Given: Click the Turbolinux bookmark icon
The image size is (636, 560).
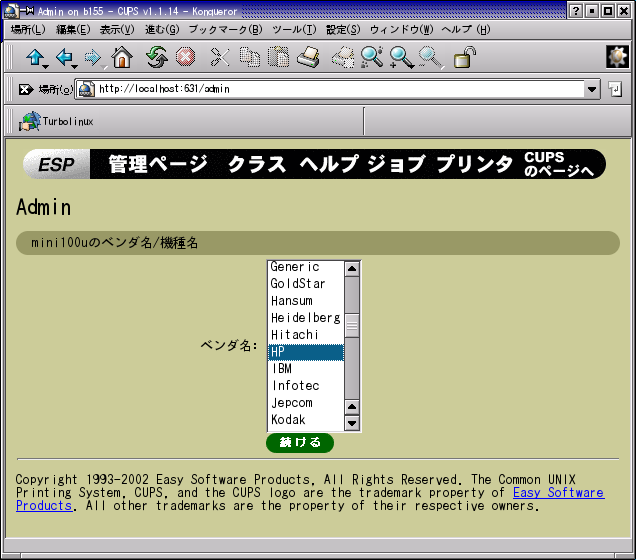Looking at the screenshot, I should (x=30, y=122).
